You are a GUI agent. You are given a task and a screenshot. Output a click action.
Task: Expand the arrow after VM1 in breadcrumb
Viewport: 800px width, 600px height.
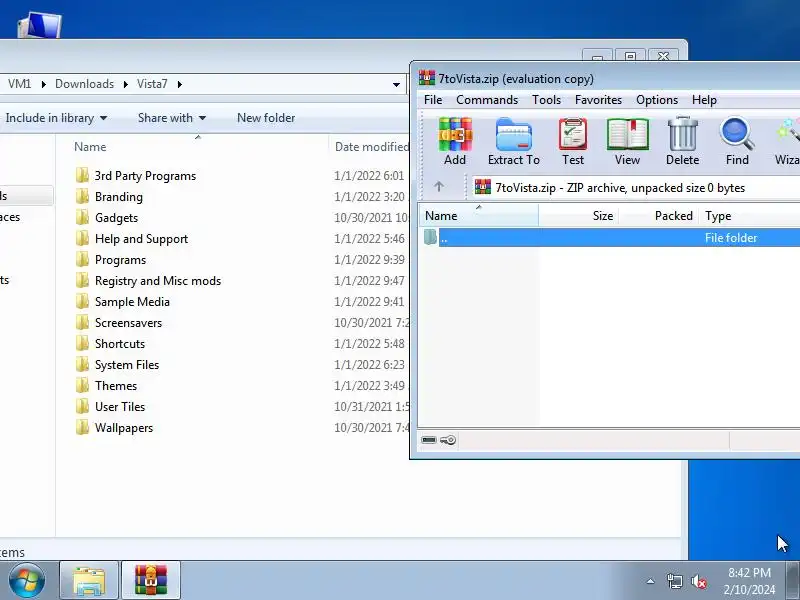pyautogui.click(x=43, y=84)
